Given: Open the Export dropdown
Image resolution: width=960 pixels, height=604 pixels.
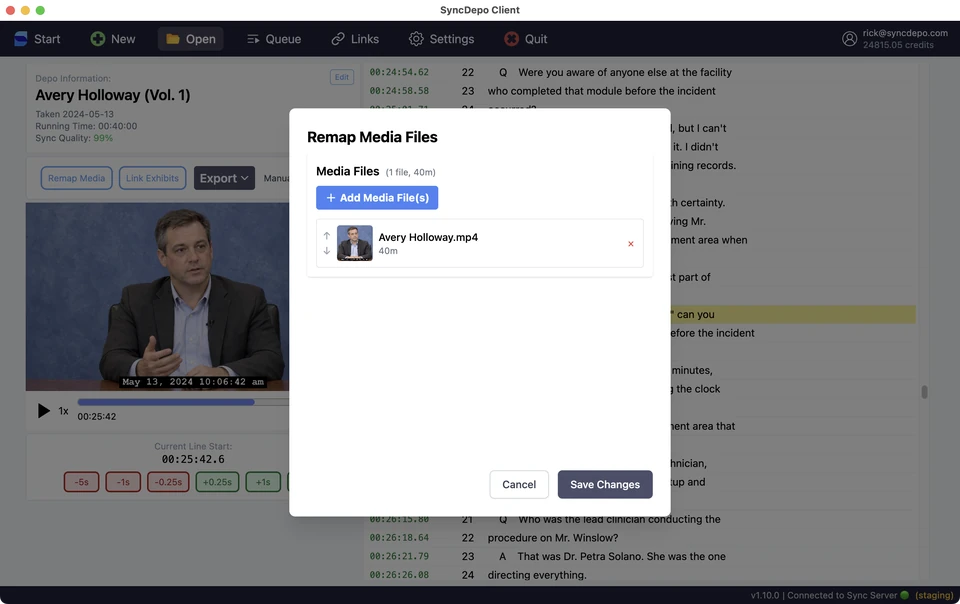Looking at the screenshot, I should coord(224,178).
